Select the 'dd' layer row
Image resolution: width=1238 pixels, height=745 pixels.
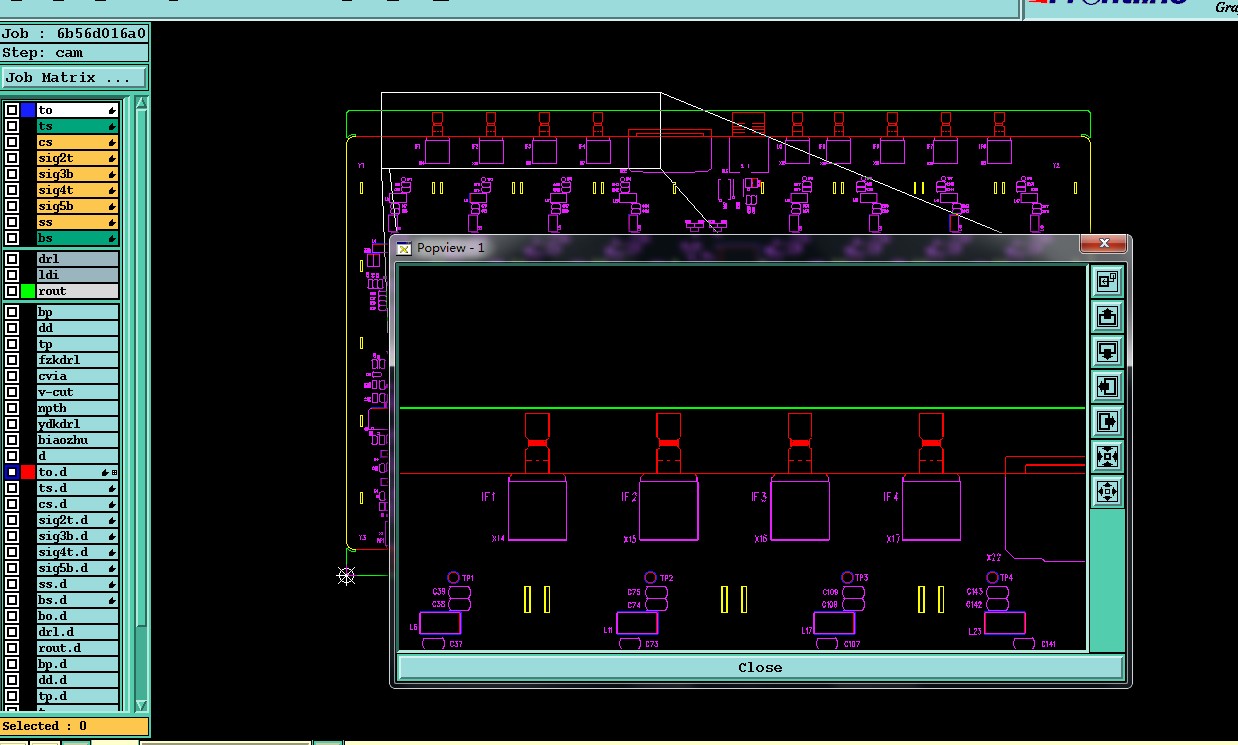78,328
